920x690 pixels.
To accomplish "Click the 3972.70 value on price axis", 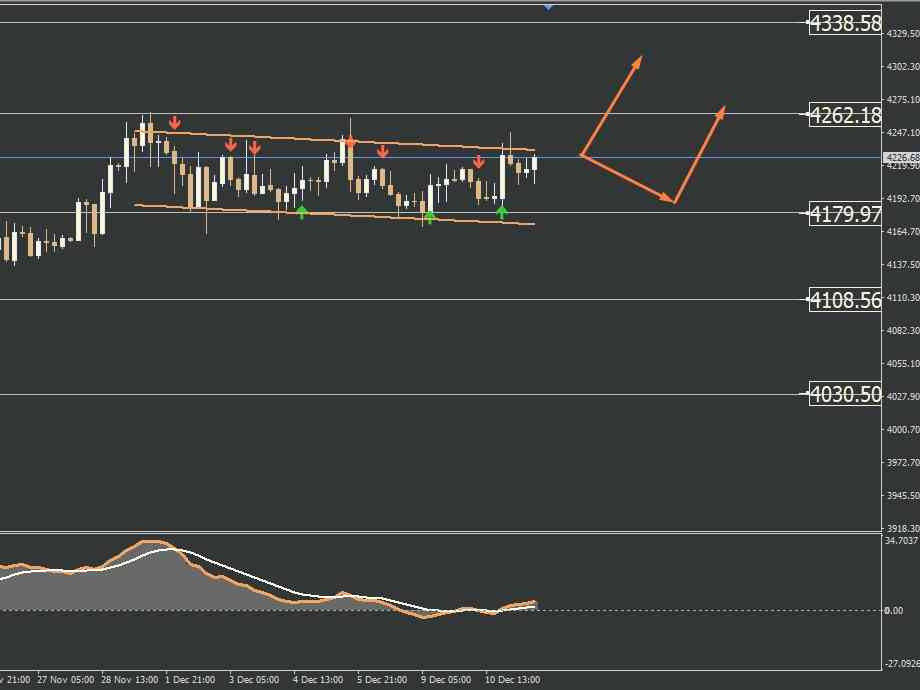I will point(902,463).
